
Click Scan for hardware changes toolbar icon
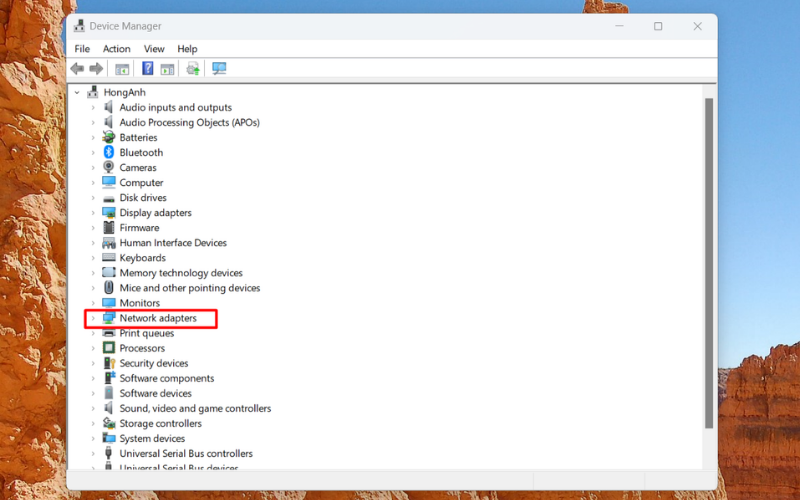pos(219,69)
